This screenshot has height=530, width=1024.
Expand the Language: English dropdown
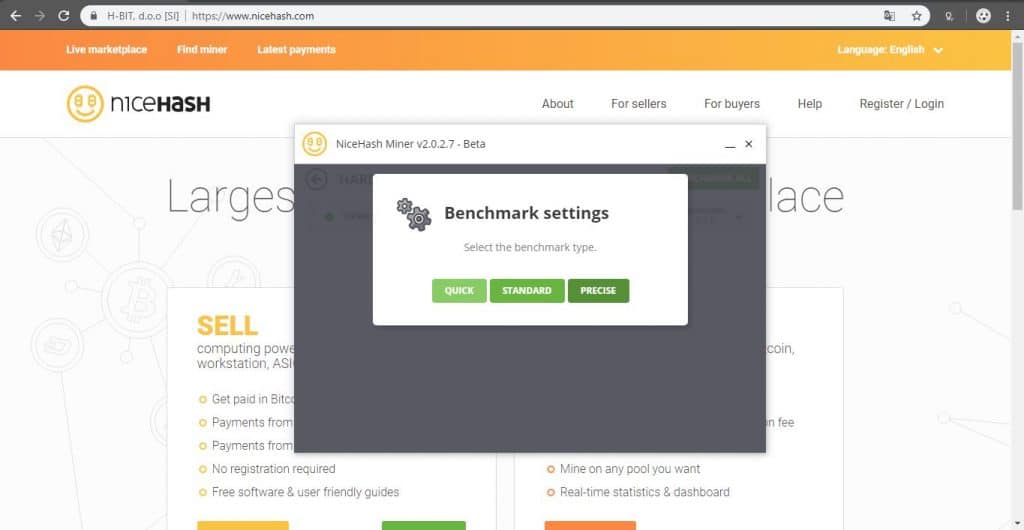coord(890,50)
